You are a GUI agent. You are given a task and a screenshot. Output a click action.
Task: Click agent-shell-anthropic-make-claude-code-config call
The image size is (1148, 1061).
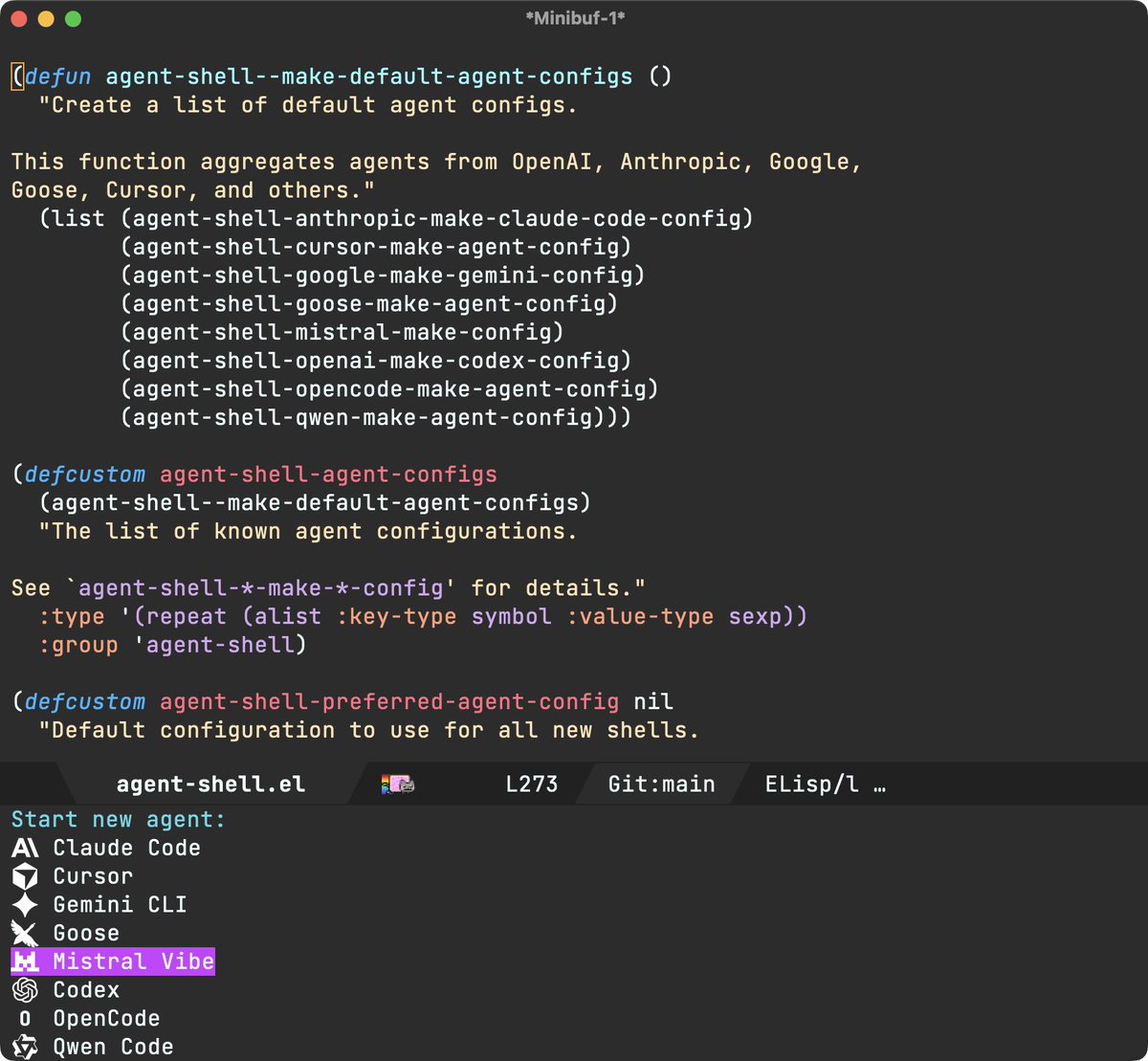[437, 219]
